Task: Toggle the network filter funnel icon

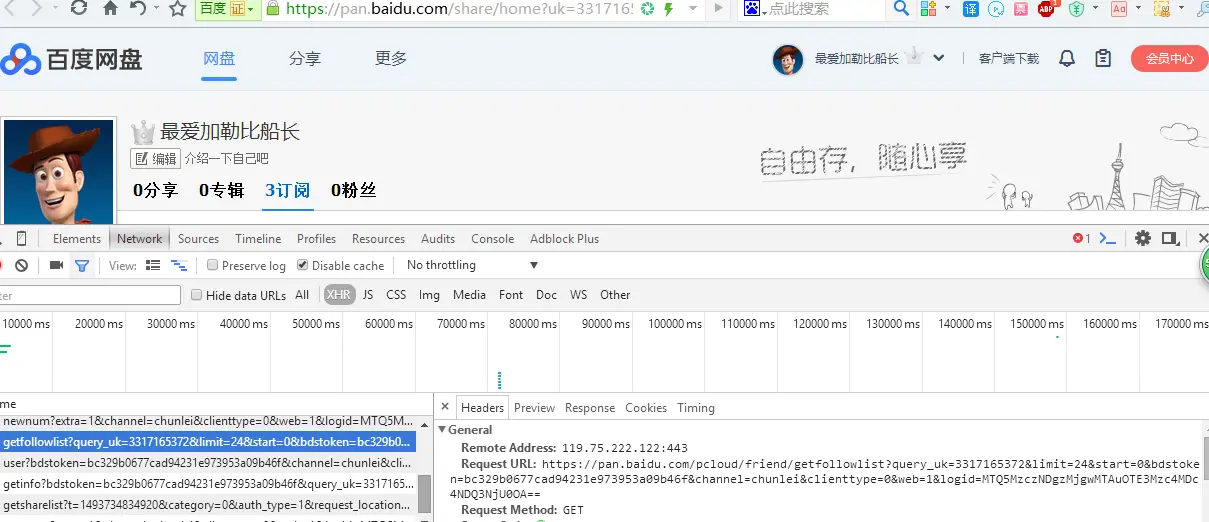Action: point(82,265)
